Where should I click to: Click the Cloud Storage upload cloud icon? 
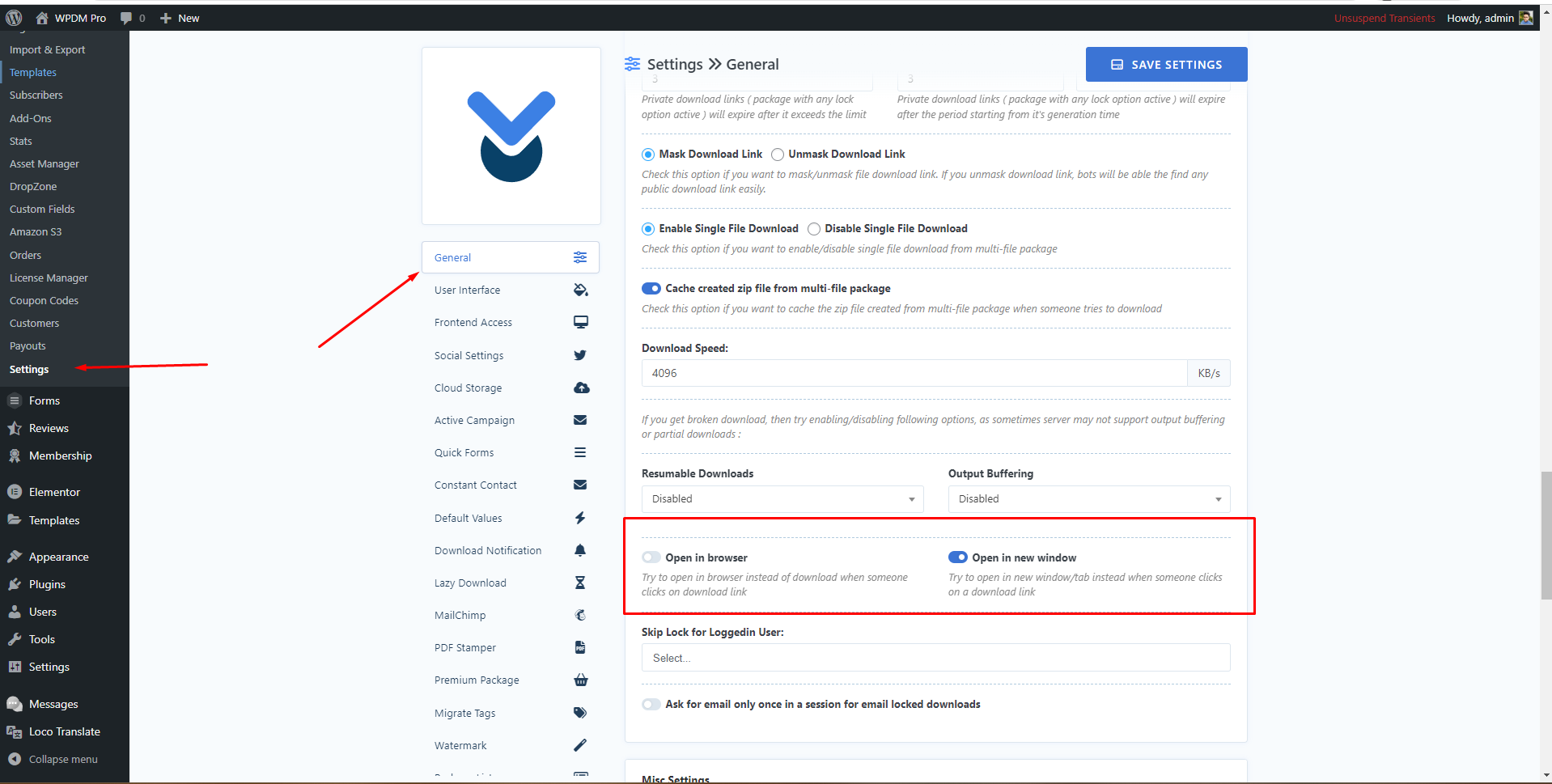coord(582,388)
